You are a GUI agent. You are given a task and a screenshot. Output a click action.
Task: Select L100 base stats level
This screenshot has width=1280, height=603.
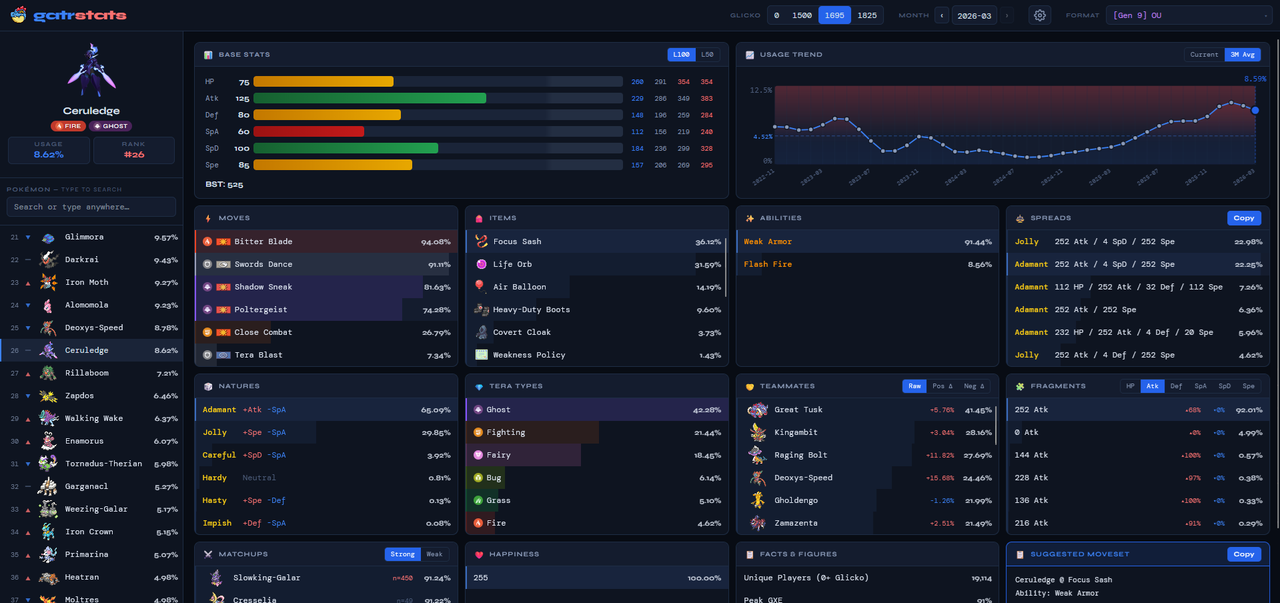681,55
